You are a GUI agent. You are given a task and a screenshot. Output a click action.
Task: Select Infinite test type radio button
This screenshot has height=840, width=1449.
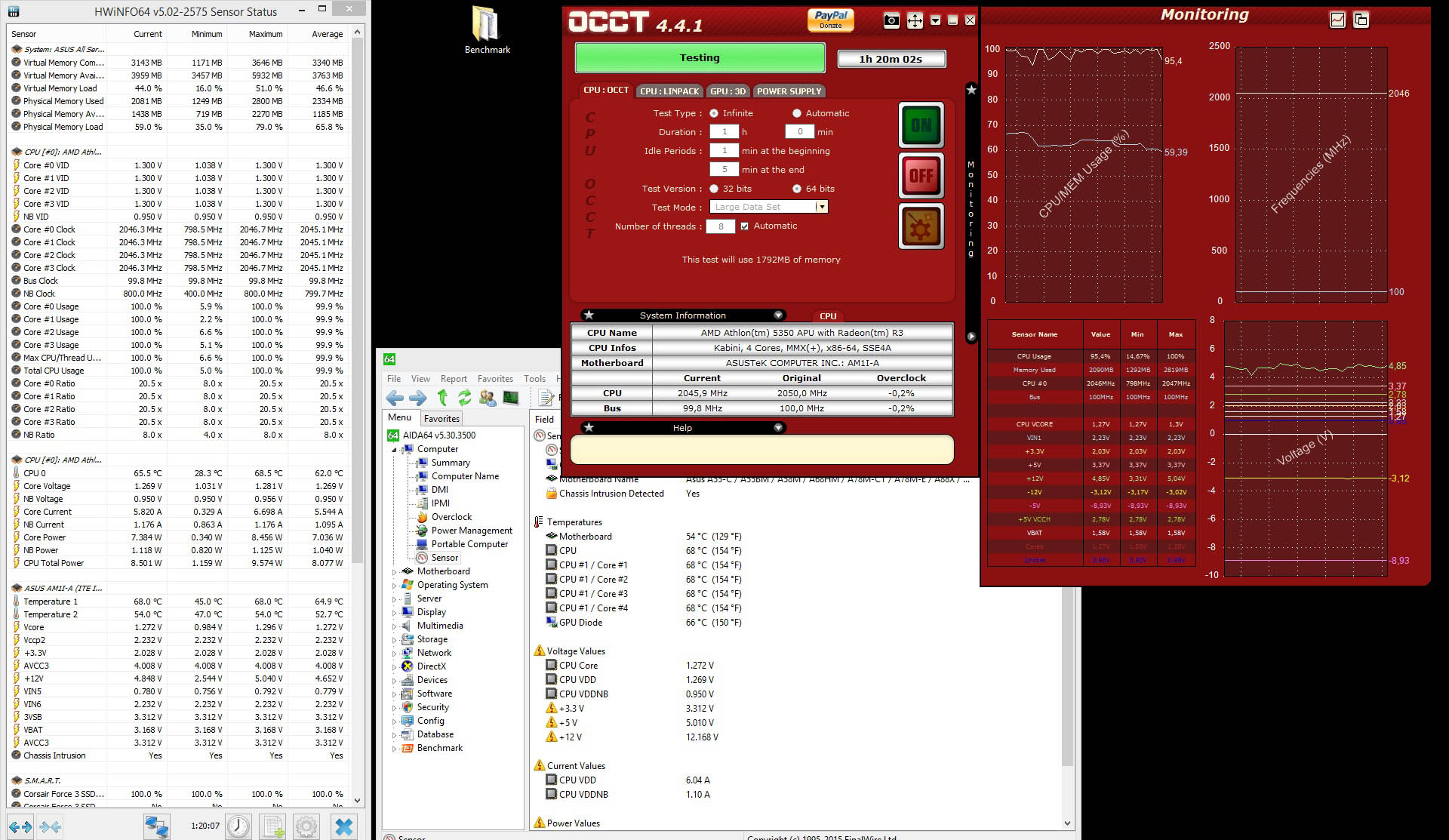coord(713,113)
